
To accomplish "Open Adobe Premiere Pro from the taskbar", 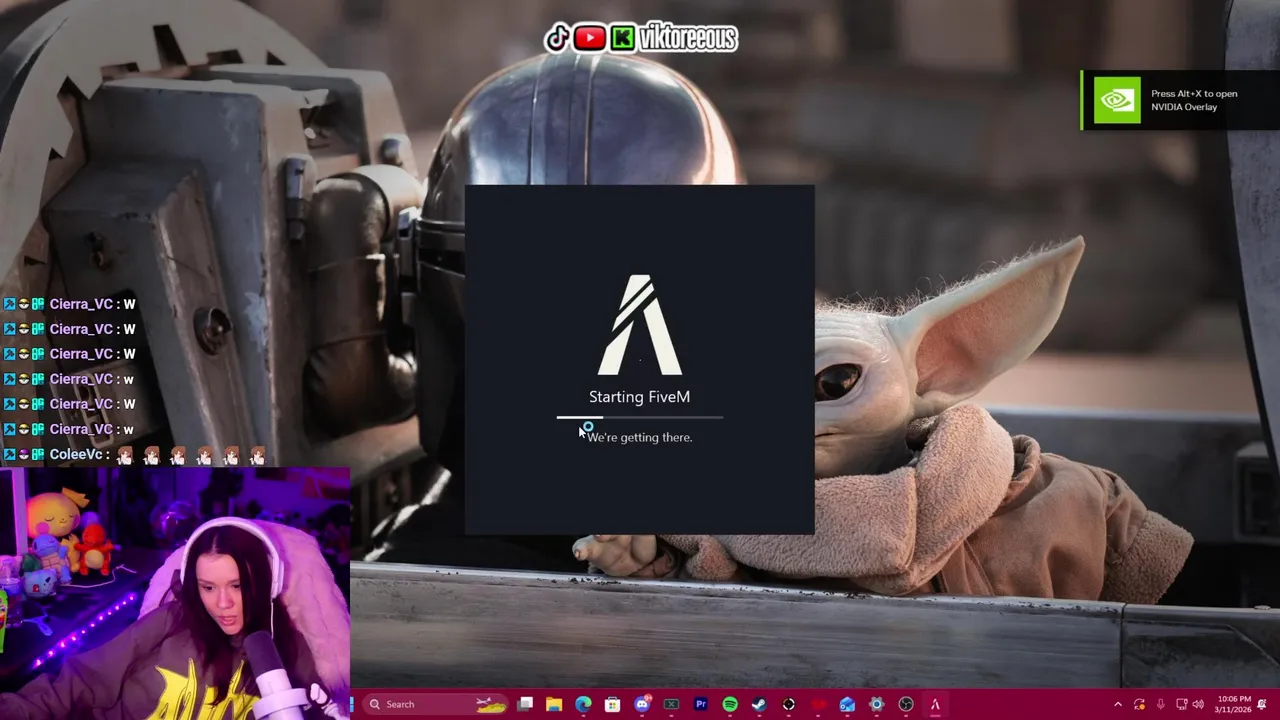I will tap(702, 704).
